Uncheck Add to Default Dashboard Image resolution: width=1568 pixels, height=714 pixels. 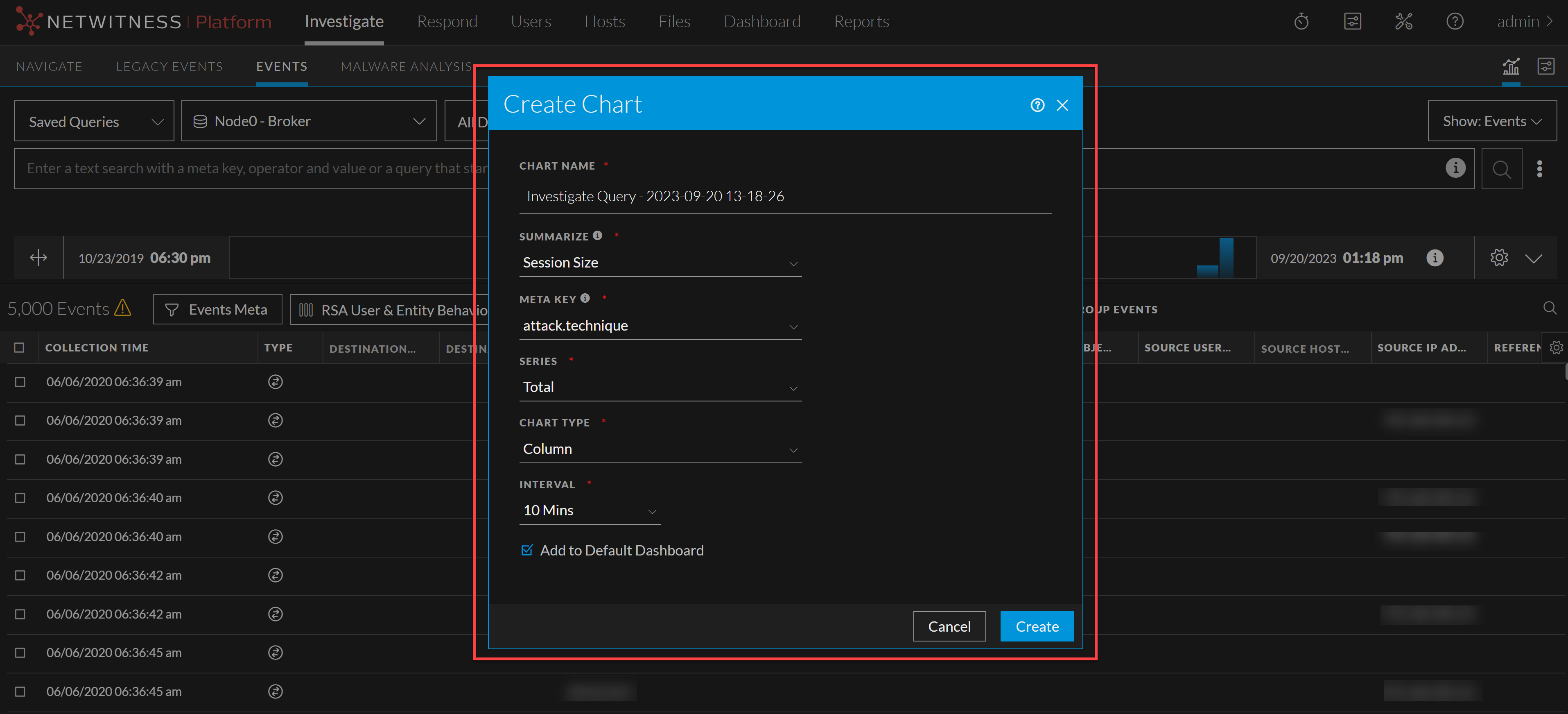(x=527, y=550)
